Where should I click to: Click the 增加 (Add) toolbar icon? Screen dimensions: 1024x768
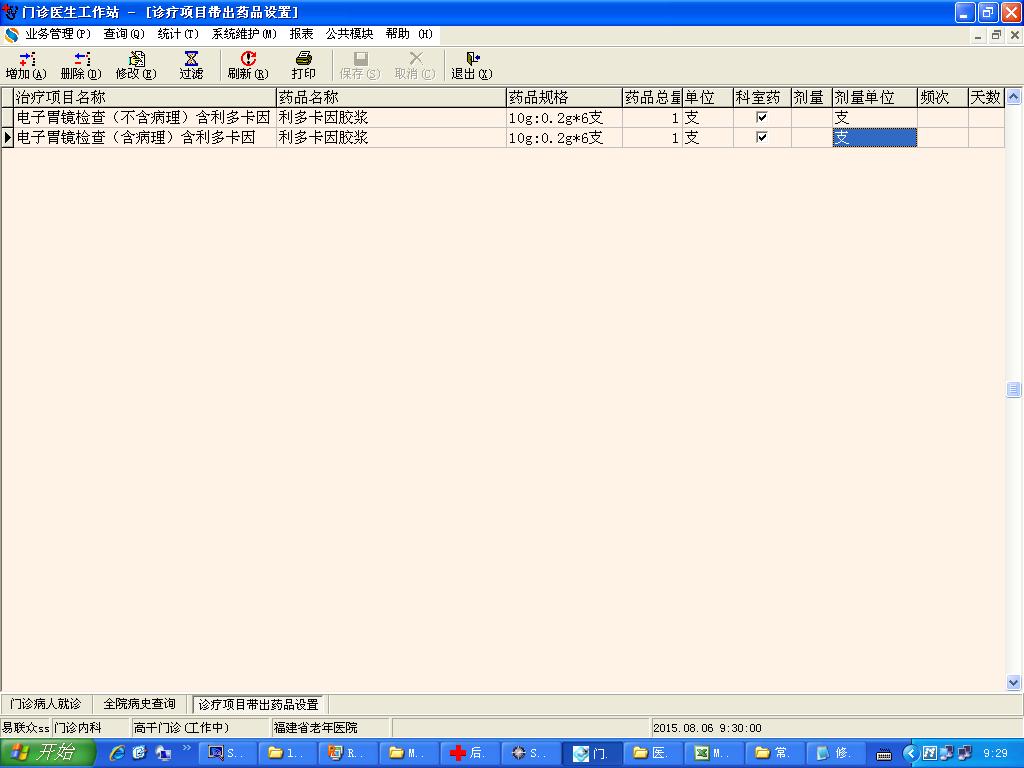pos(26,65)
